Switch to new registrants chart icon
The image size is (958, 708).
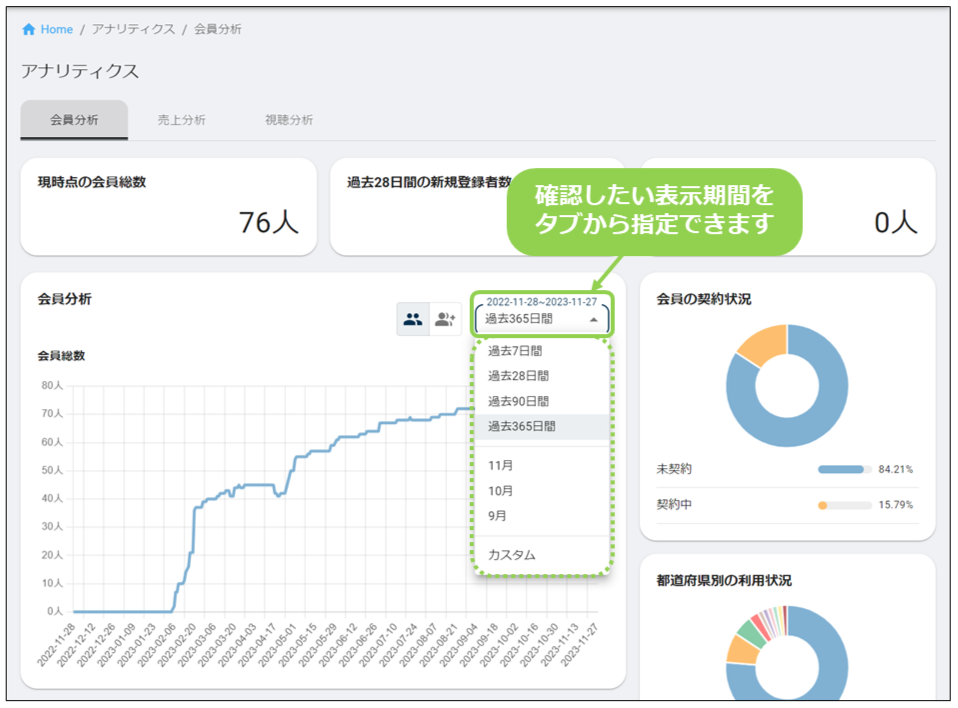pyautogui.click(x=445, y=320)
